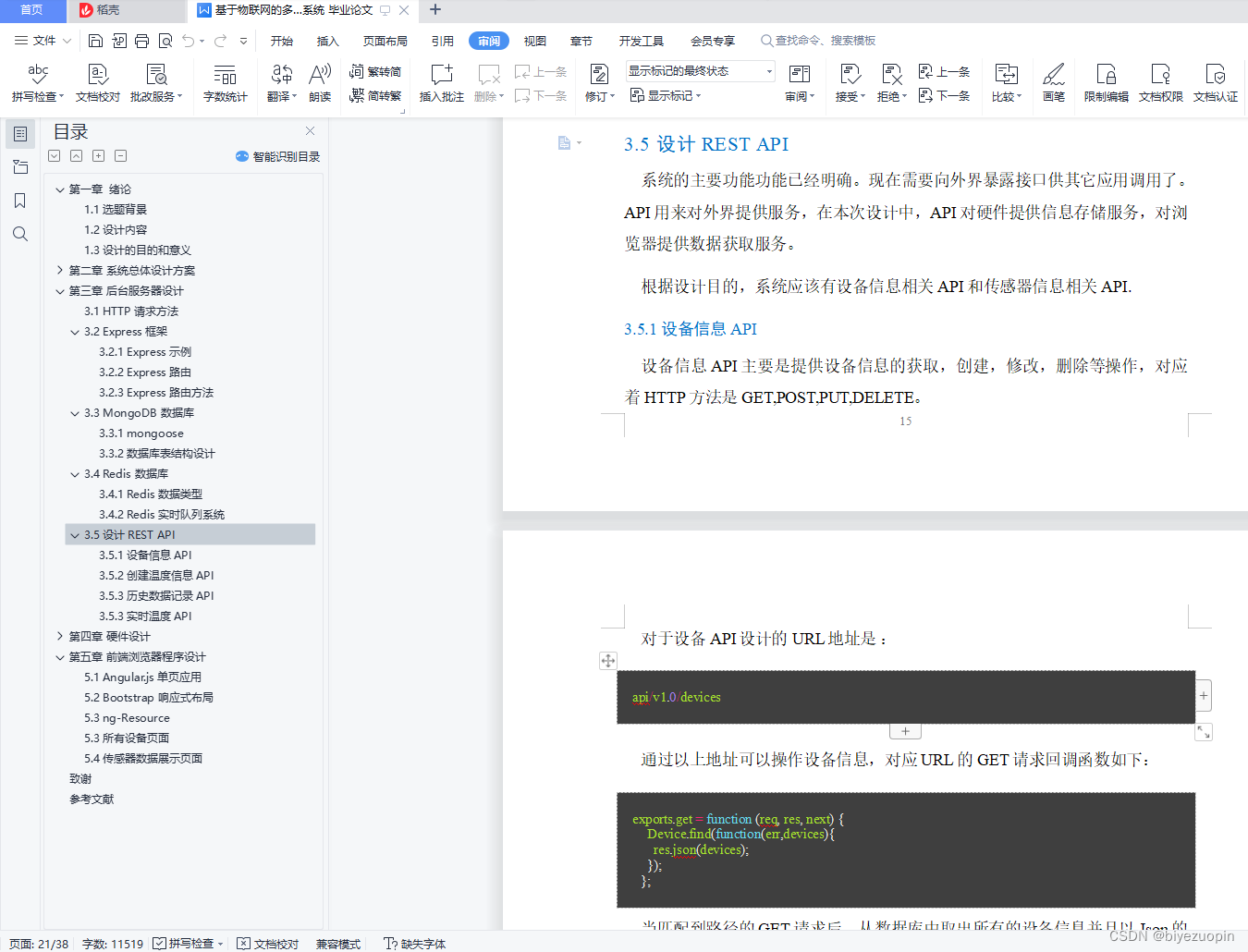1248x952 pixels.
Task: Open the search sidebar icon
Action: click(x=20, y=234)
